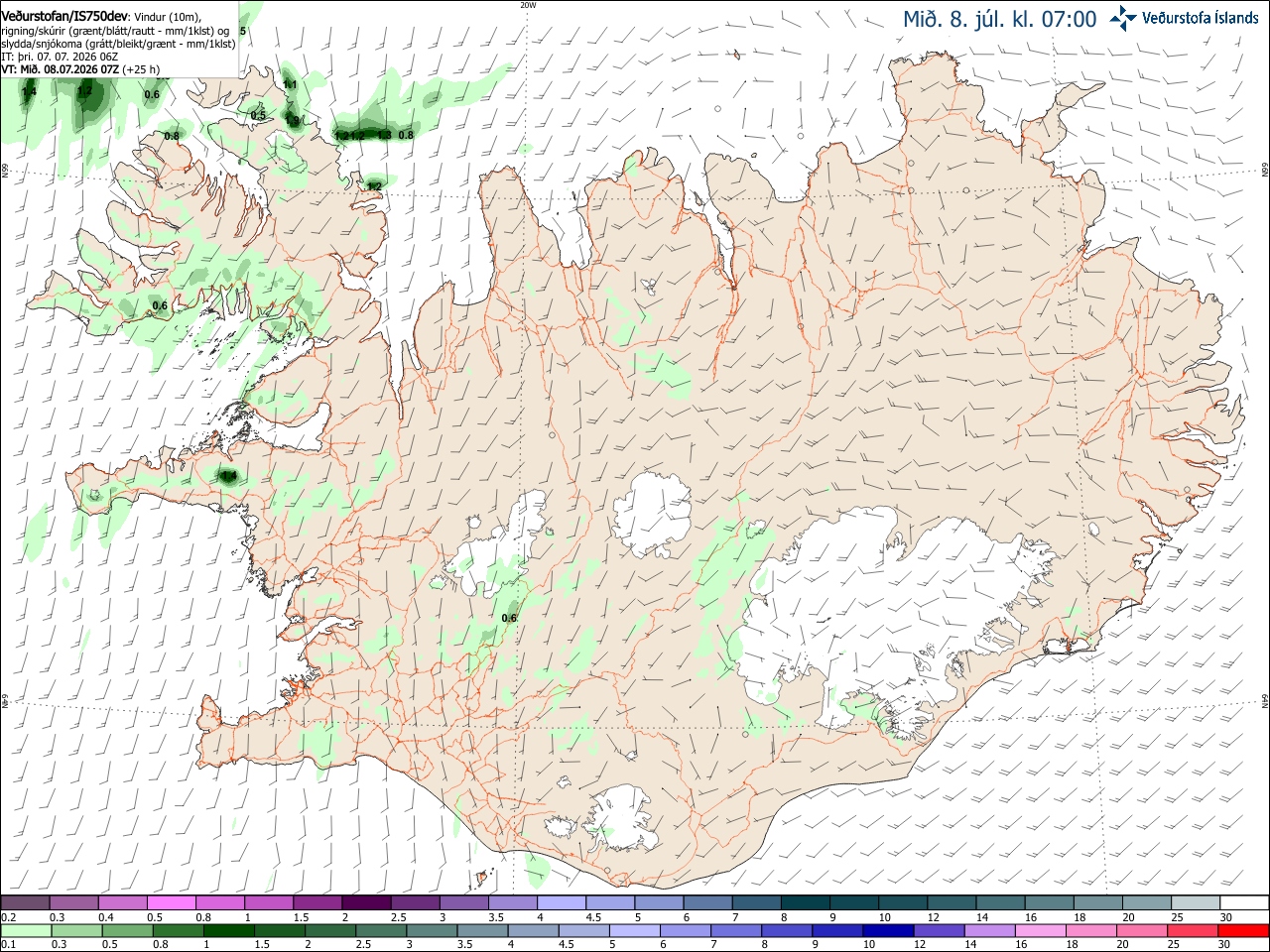Image resolution: width=1270 pixels, height=952 pixels.
Task: Click the 20W longitude label at top
Action: [528, 5]
